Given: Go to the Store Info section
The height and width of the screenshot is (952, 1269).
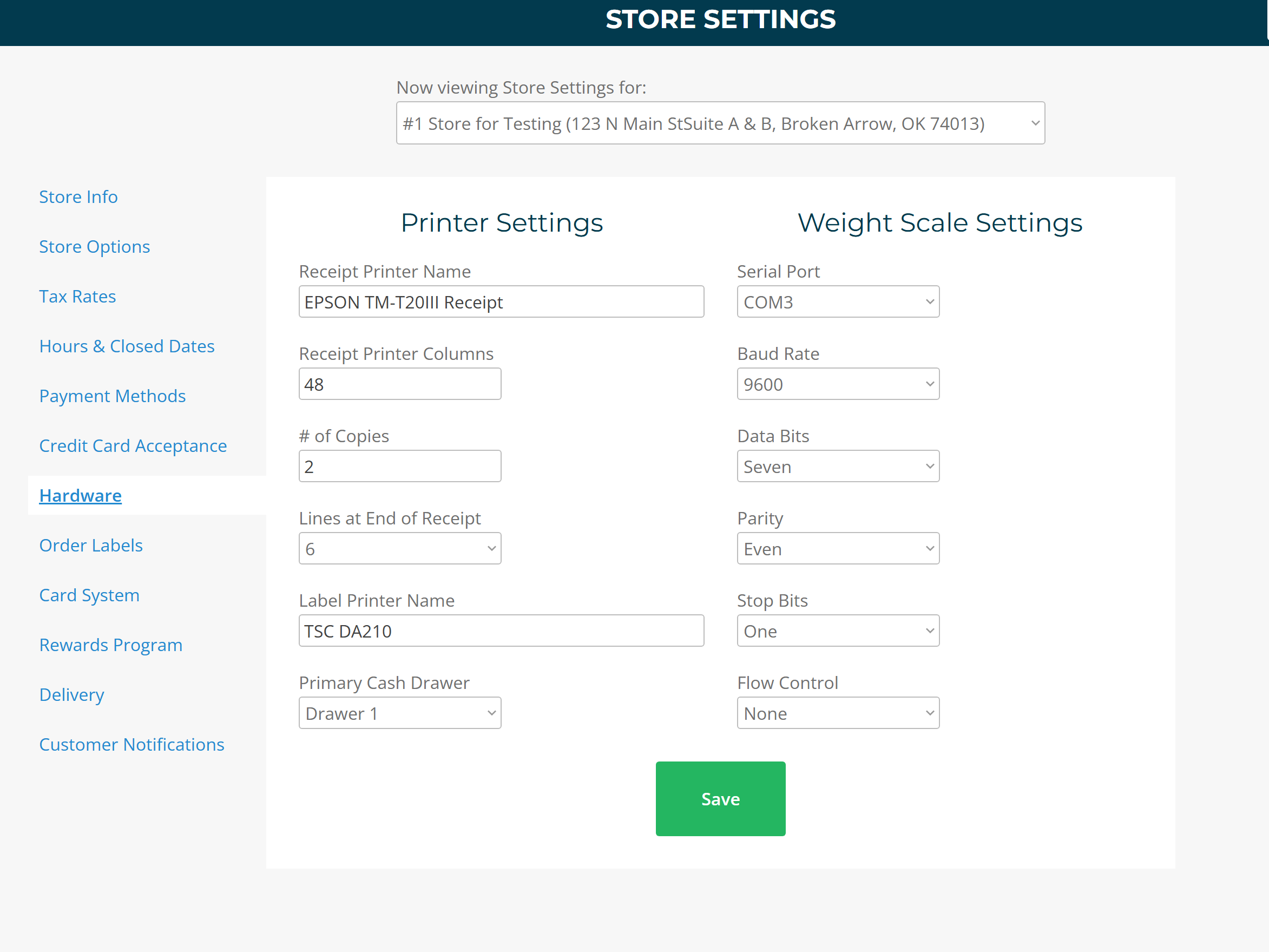Looking at the screenshot, I should point(78,197).
